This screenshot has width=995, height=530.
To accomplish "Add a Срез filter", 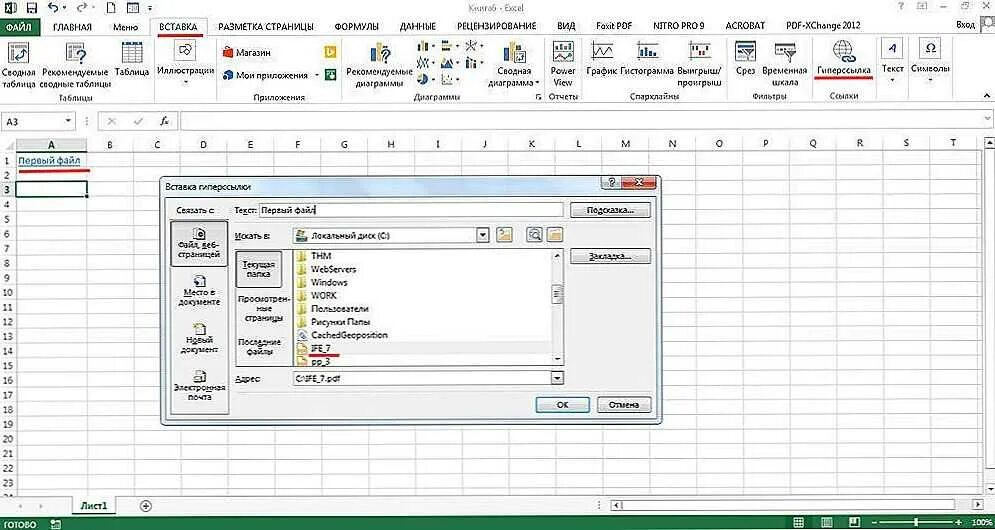I will point(745,60).
